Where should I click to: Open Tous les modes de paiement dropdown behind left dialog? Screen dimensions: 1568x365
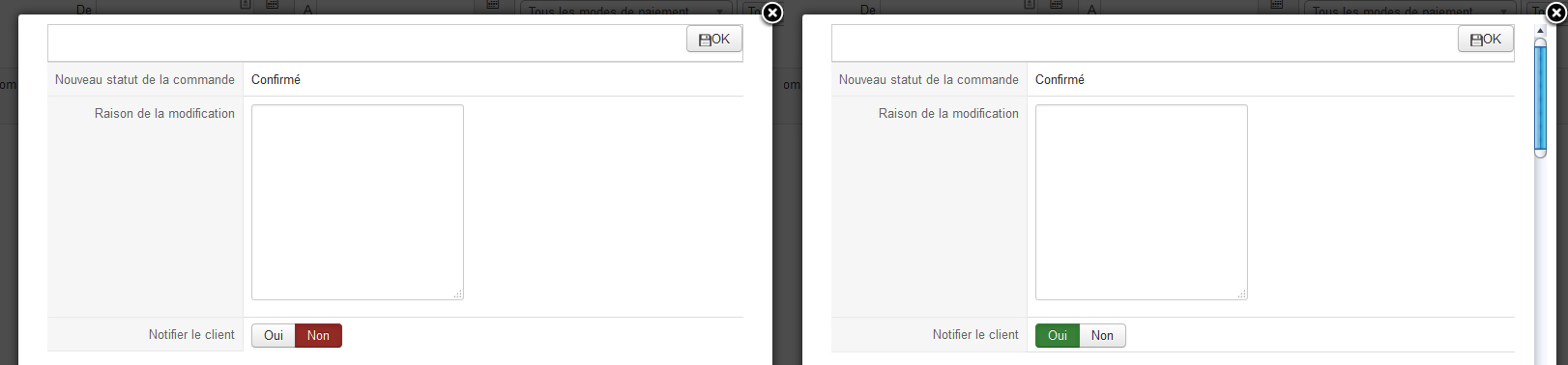(x=626, y=9)
